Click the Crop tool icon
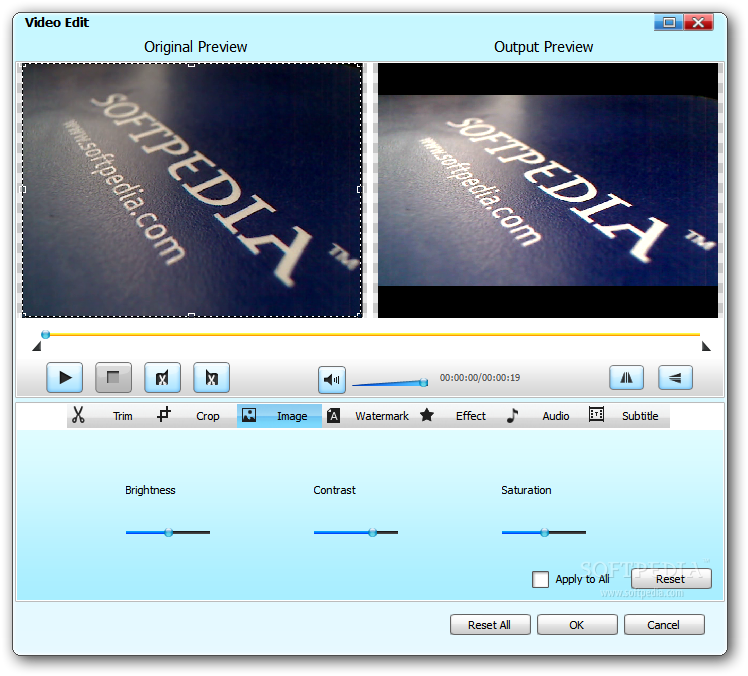This screenshot has width=748, height=676. [164, 415]
